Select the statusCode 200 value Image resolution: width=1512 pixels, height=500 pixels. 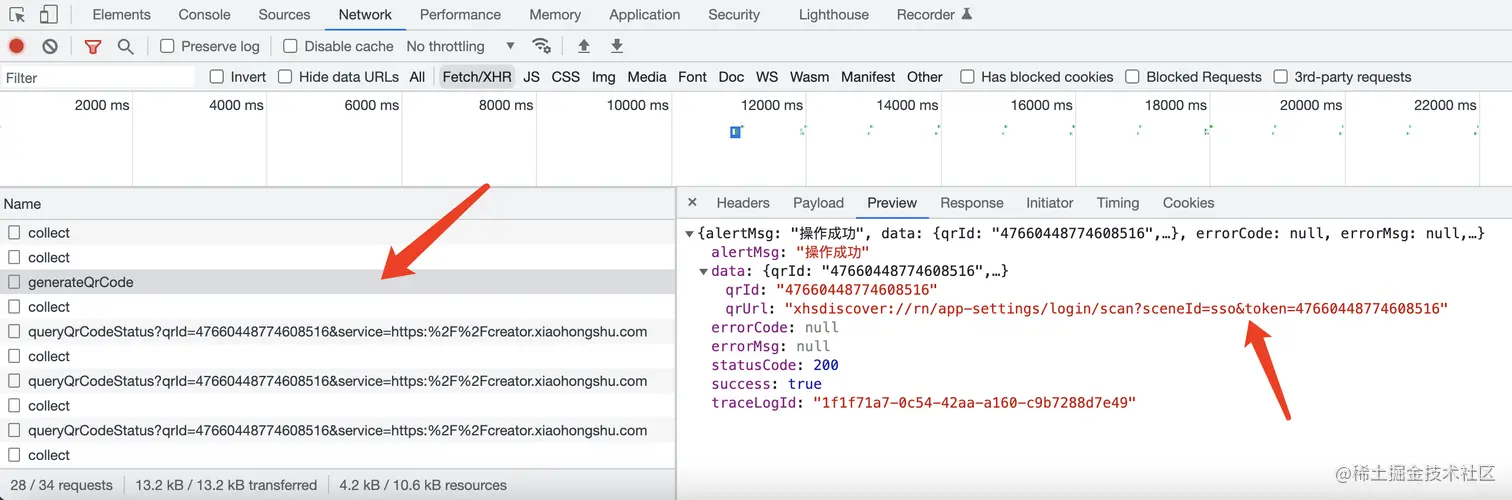pyautogui.click(x=826, y=365)
